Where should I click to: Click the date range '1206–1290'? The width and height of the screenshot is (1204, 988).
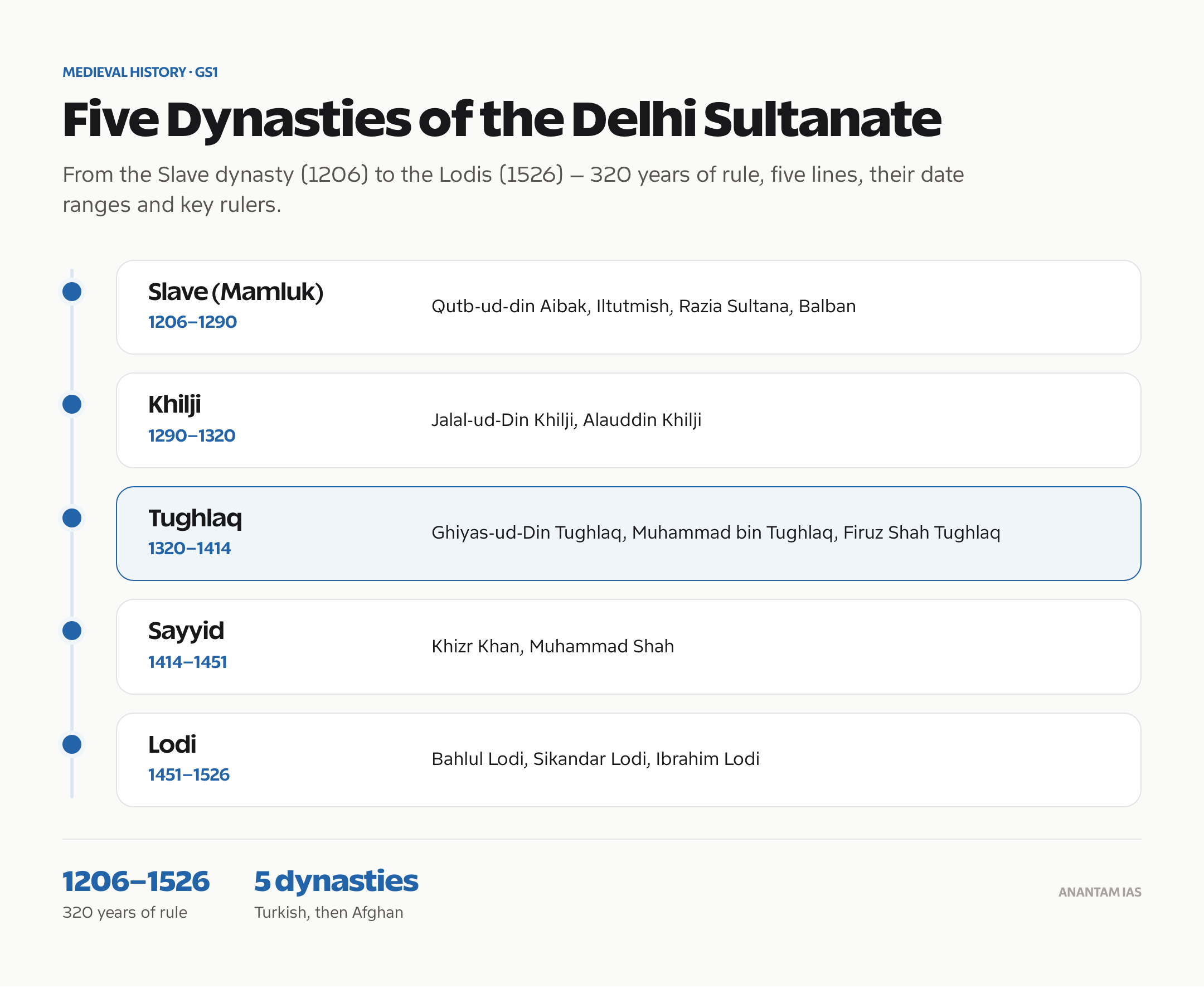[192, 322]
